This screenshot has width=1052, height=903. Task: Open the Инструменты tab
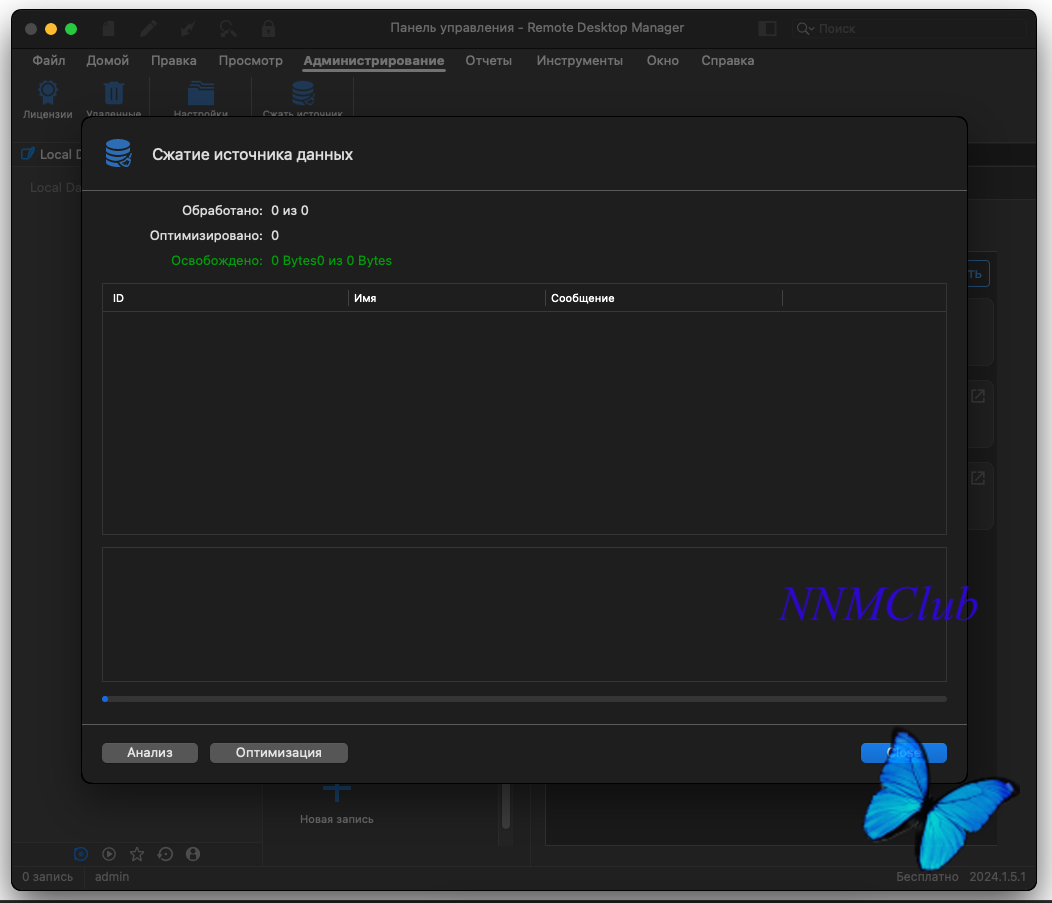(580, 60)
